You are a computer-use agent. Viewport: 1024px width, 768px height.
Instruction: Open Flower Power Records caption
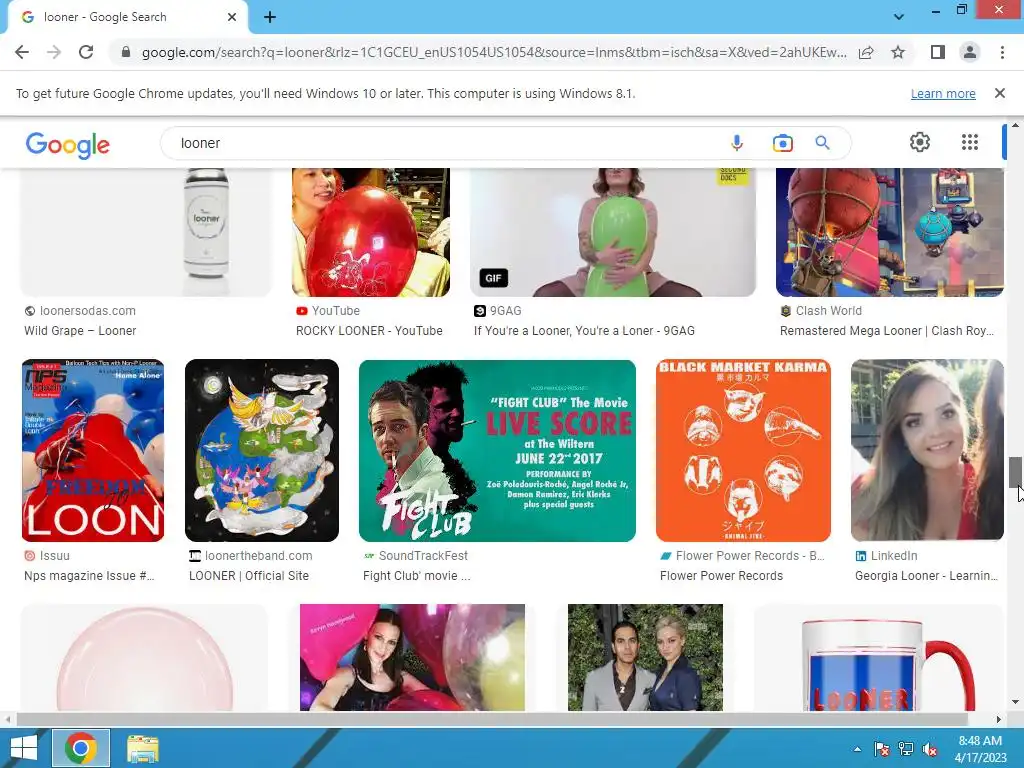[x=721, y=575]
